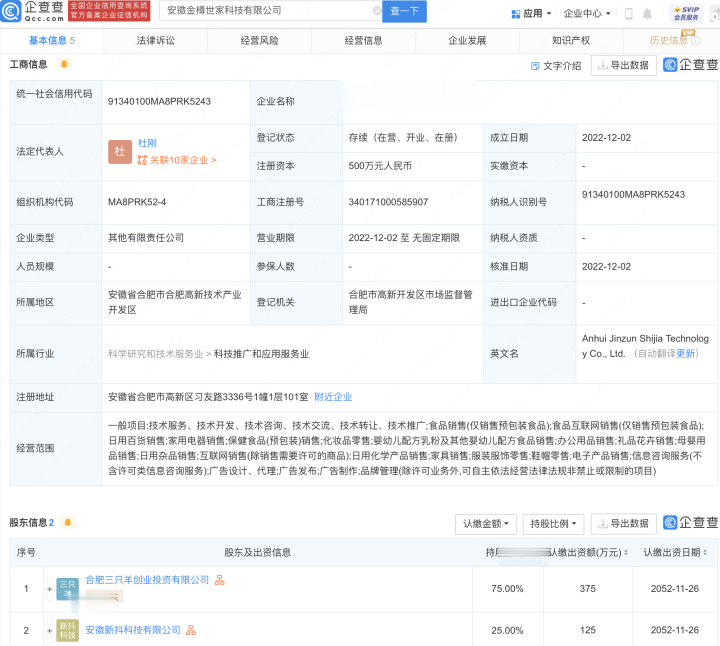The image size is (720, 646).
Task: Switch to 历史信息 tab
Action: tap(668, 41)
